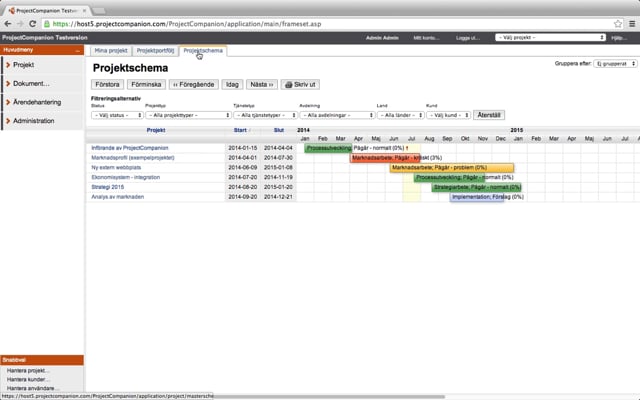This screenshot has height=400, width=640.
Task: Click the Förstora zoom-in button
Action: pyautogui.click(x=107, y=84)
